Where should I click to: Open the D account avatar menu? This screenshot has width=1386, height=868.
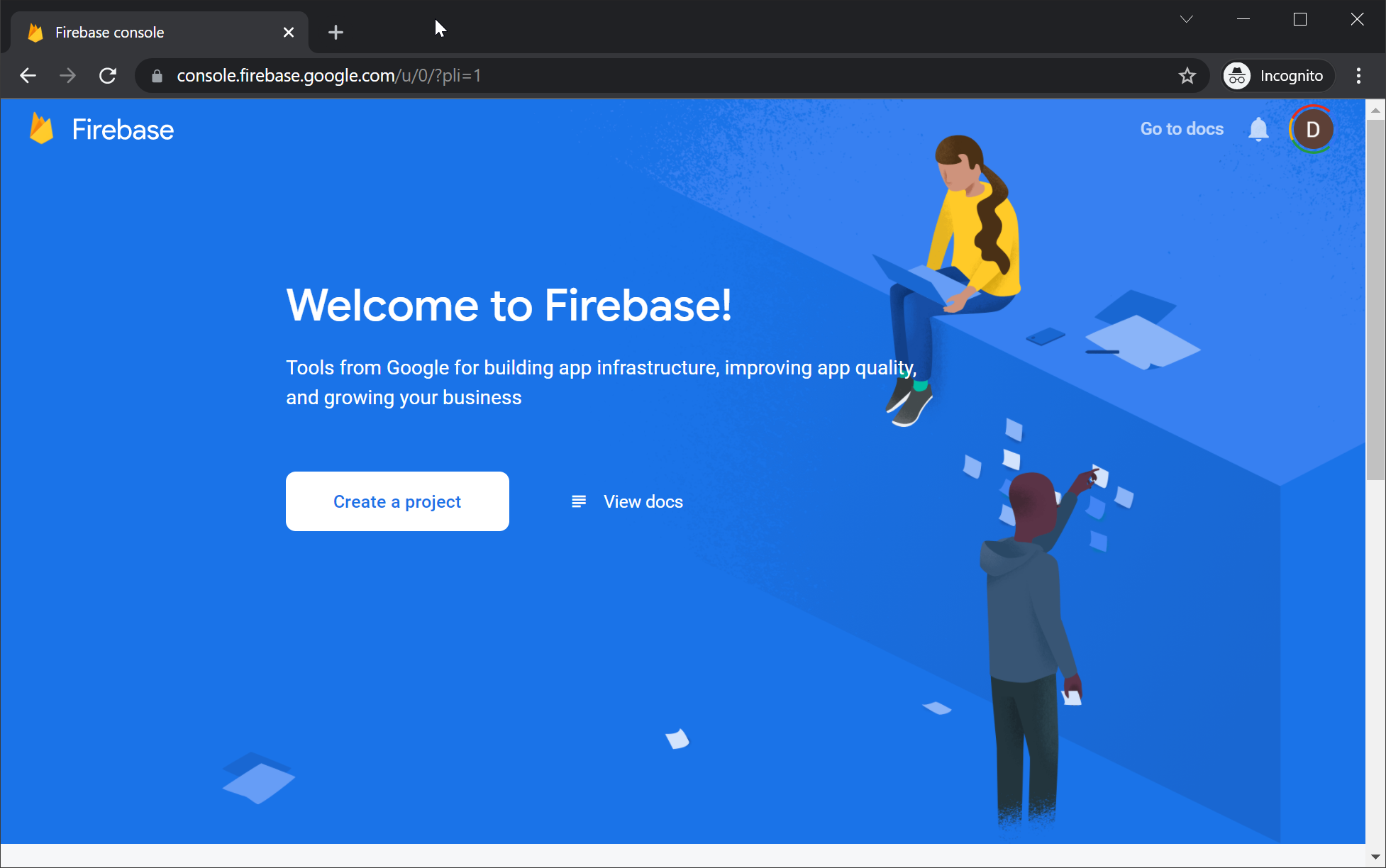click(1312, 129)
